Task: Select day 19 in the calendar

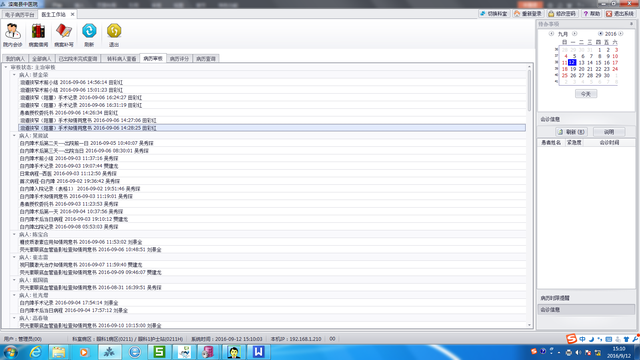Action: click(573, 69)
